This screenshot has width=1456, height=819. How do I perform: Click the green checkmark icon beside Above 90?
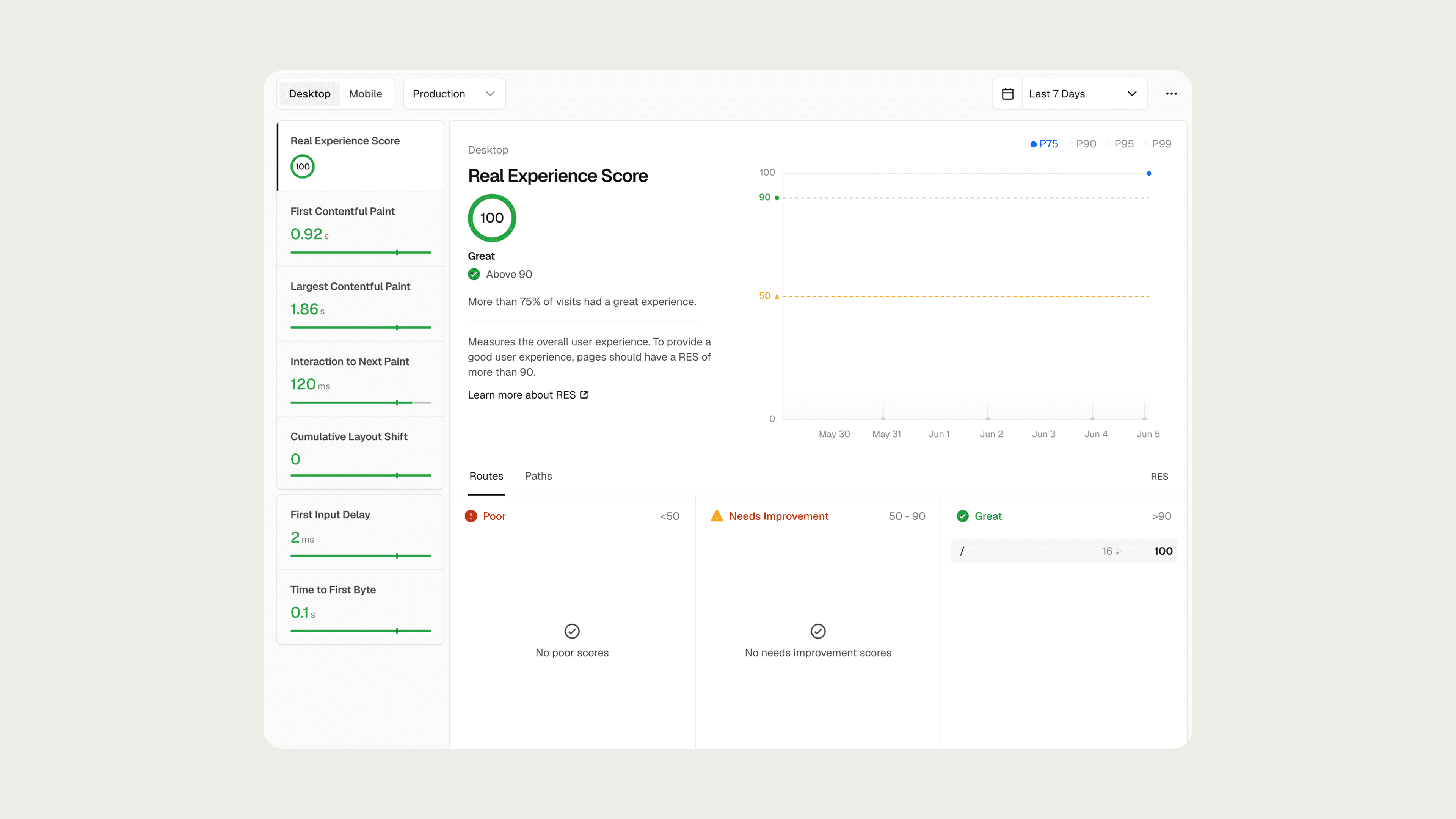click(x=474, y=274)
